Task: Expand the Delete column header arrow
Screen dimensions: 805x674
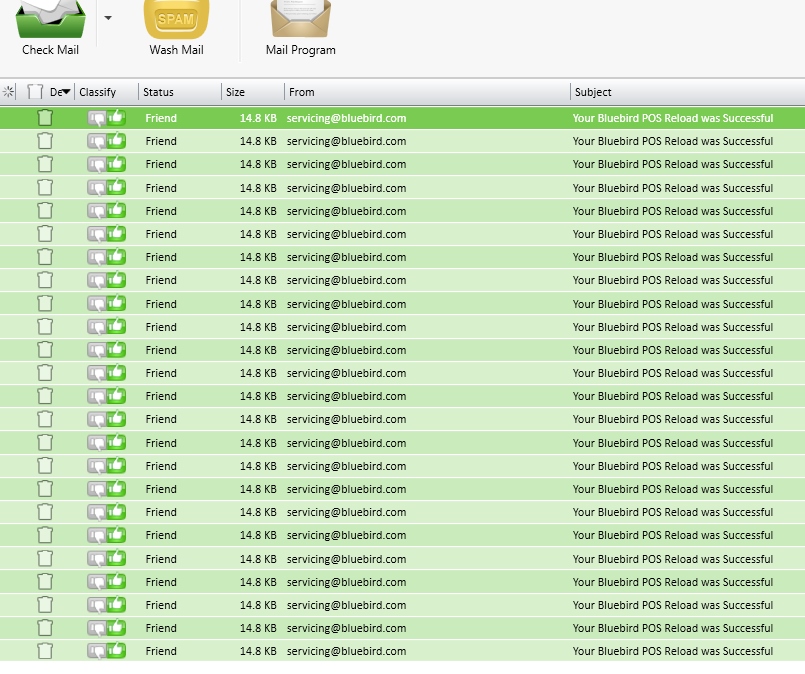Action: tap(66, 92)
